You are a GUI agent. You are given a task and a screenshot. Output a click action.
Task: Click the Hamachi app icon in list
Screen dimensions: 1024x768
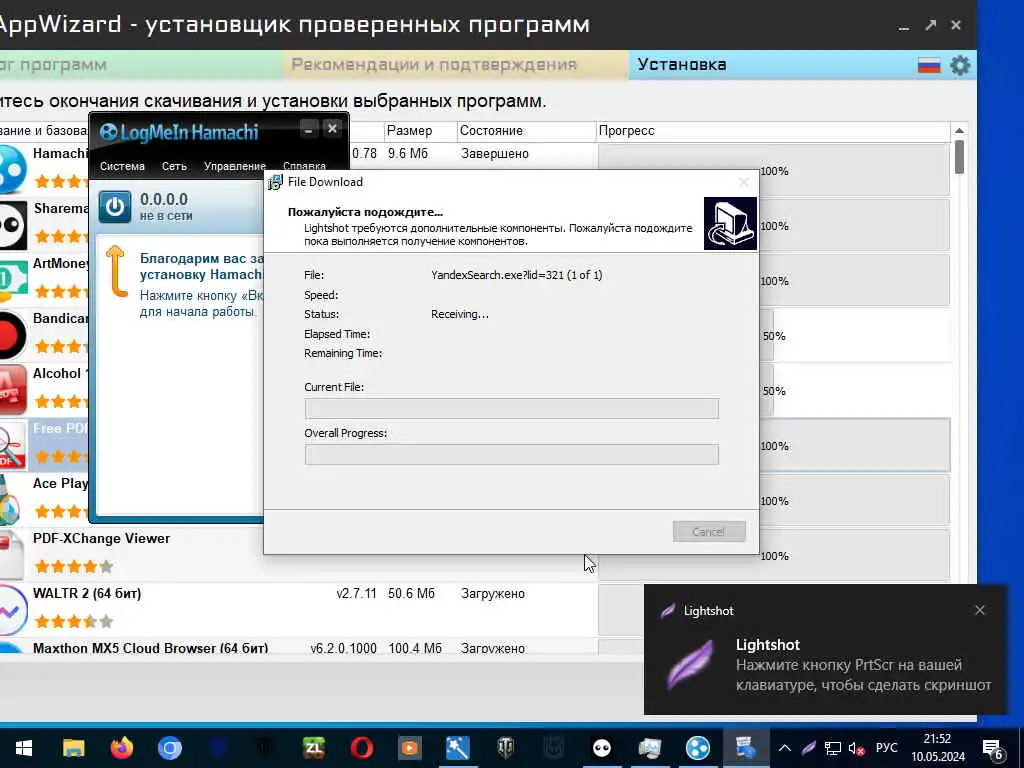12,169
